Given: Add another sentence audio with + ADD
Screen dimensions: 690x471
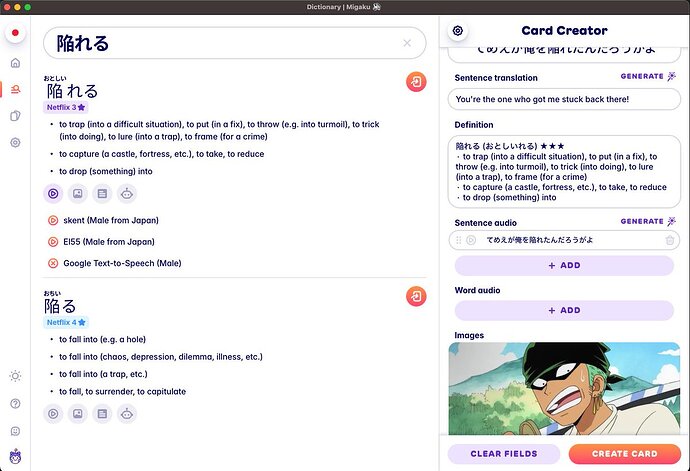Looking at the screenshot, I should tap(564, 265).
